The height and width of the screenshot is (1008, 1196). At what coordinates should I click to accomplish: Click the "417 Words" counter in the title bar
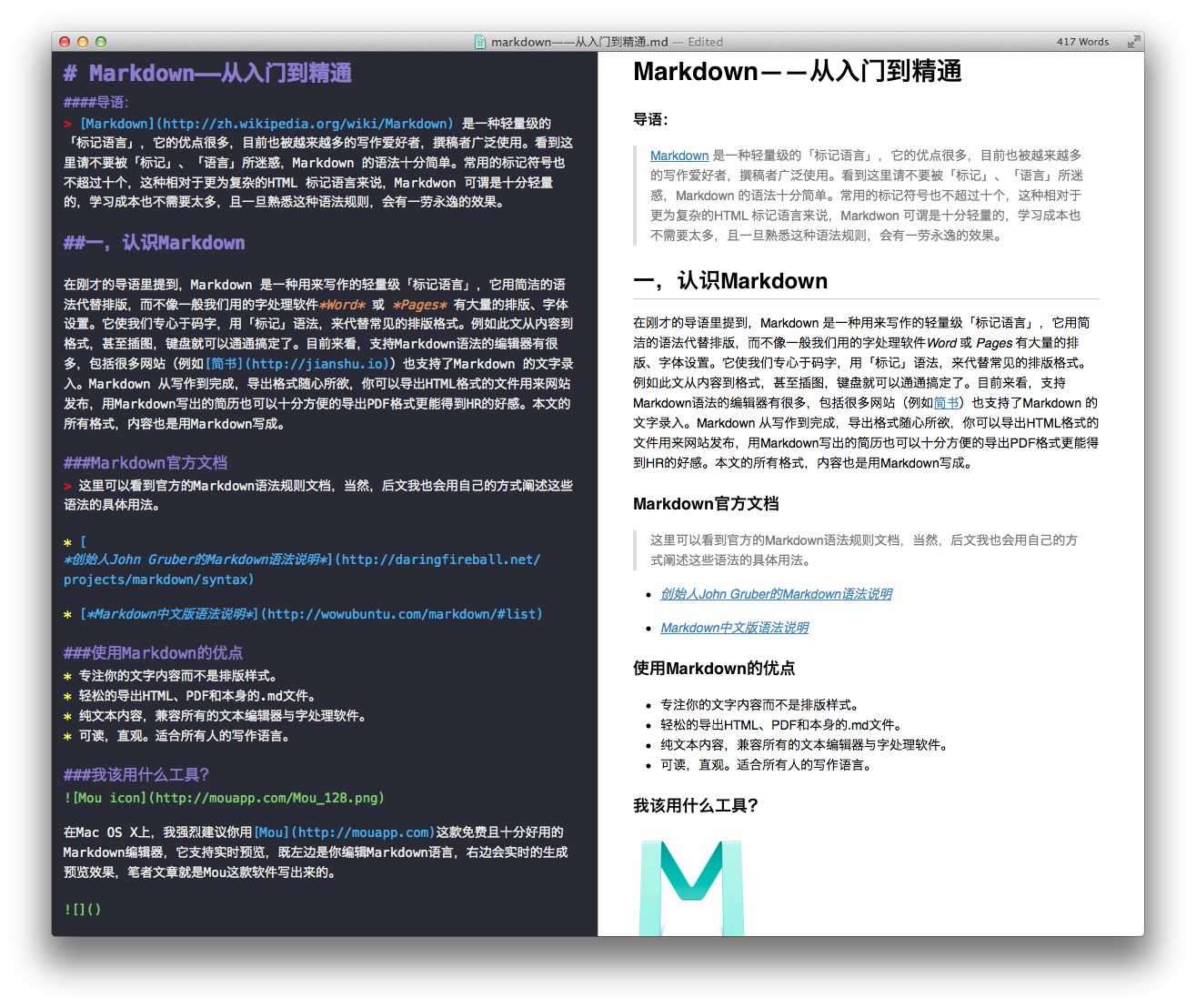coord(1082,41)
